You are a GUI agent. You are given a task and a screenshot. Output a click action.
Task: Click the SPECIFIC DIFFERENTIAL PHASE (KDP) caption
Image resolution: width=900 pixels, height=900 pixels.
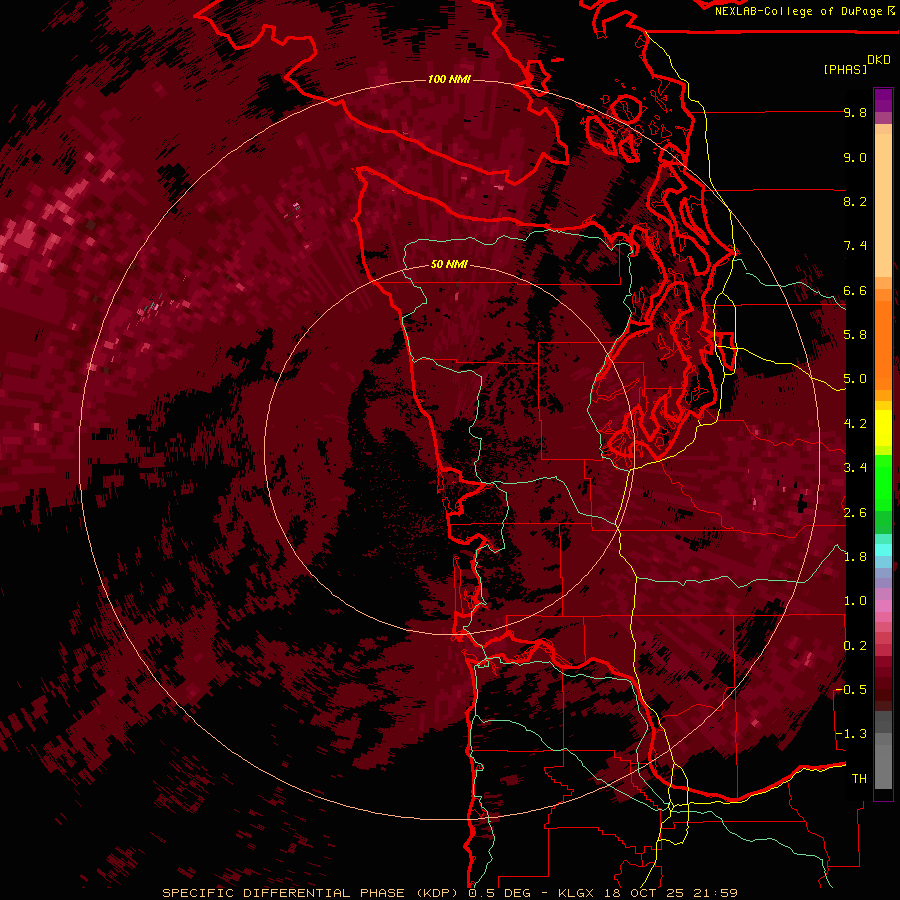pyautogui.click(x=310, y=893)
